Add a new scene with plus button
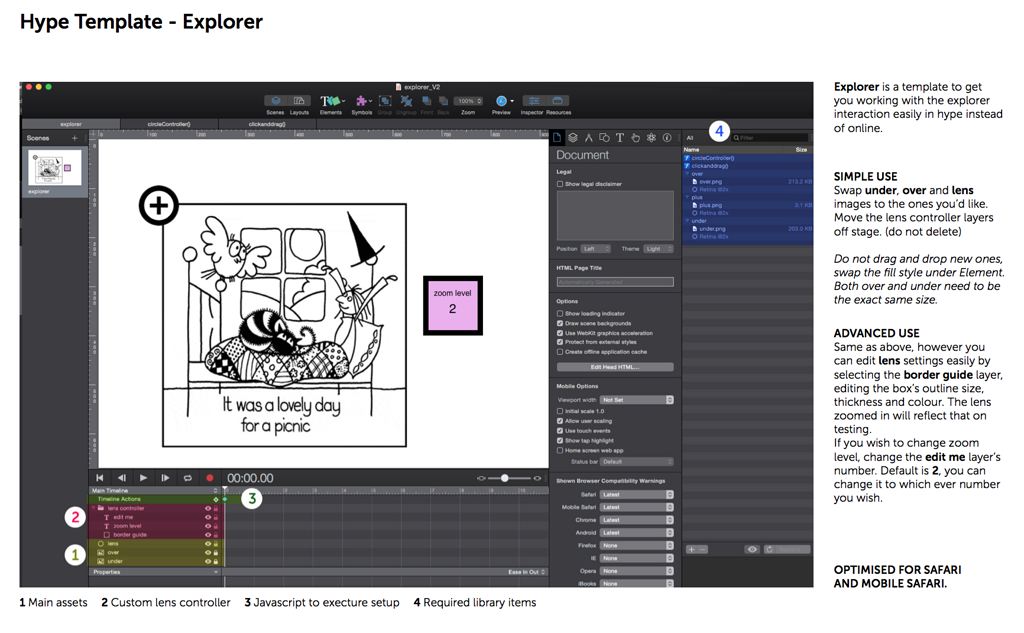Viewport: 1024px width, 633px height. (74, 138)
